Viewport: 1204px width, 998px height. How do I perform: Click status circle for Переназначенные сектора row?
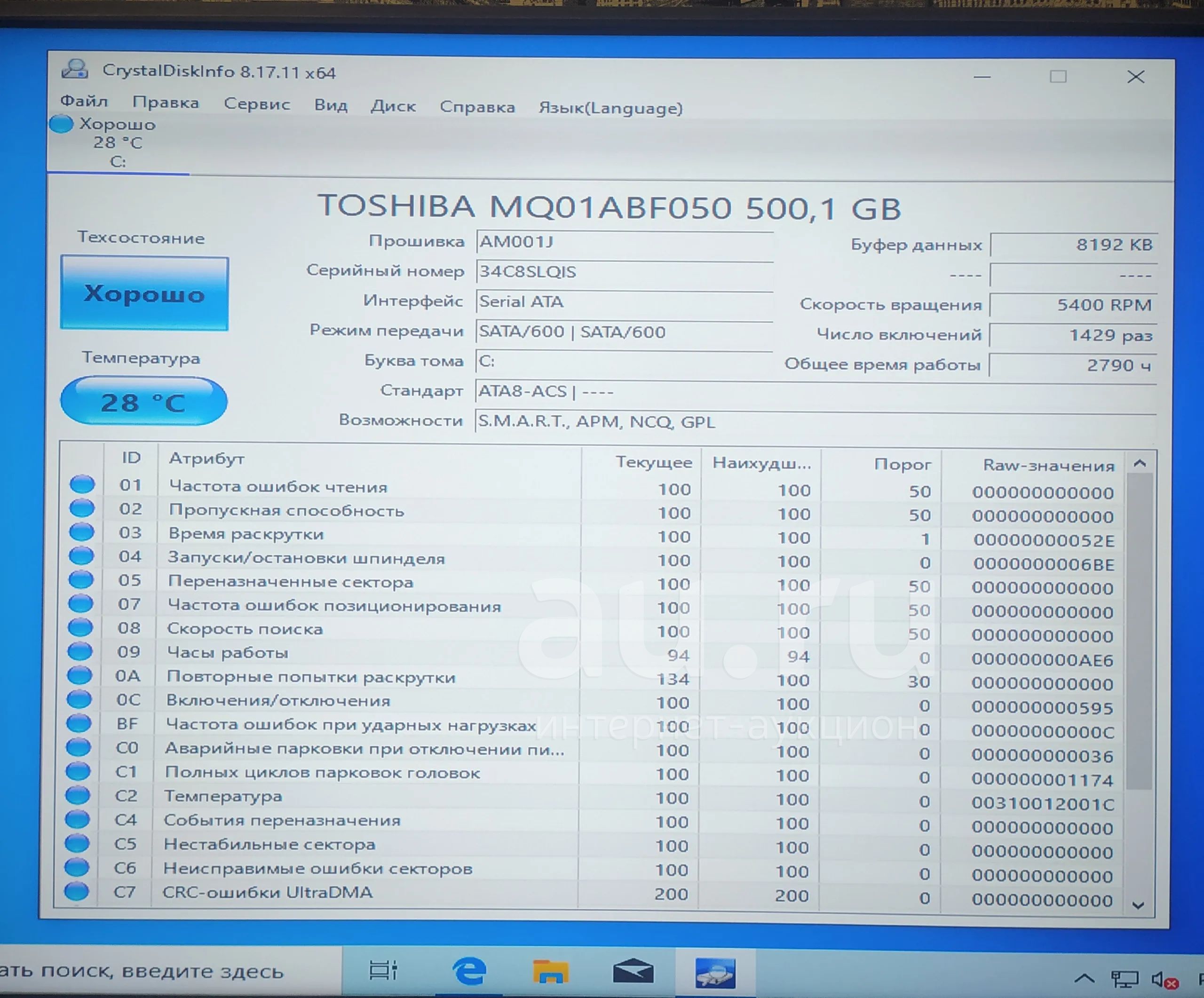pos(81,579)
